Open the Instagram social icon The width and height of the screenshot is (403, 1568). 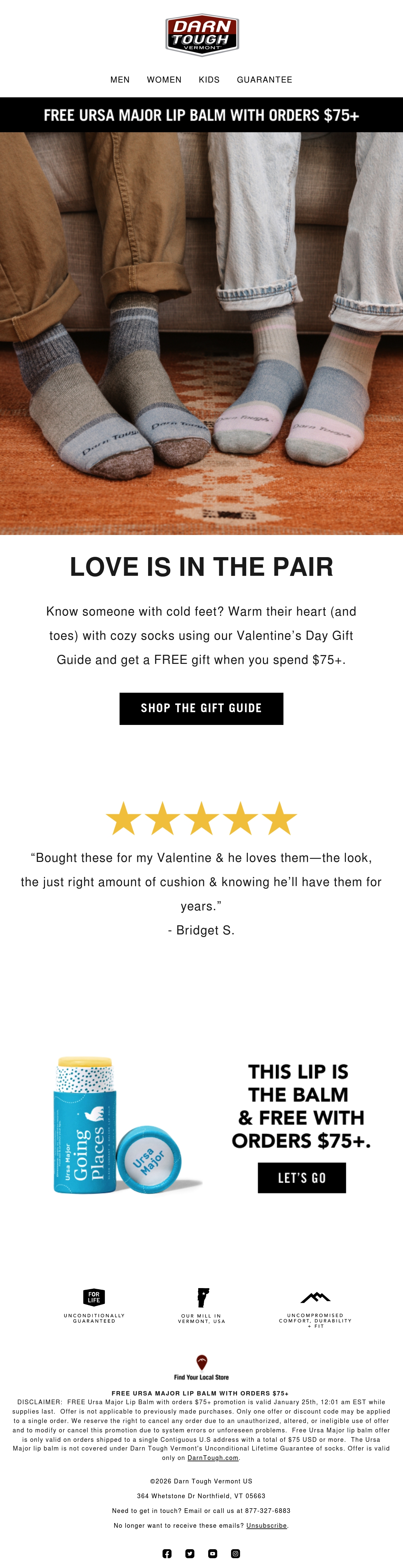236,1553
